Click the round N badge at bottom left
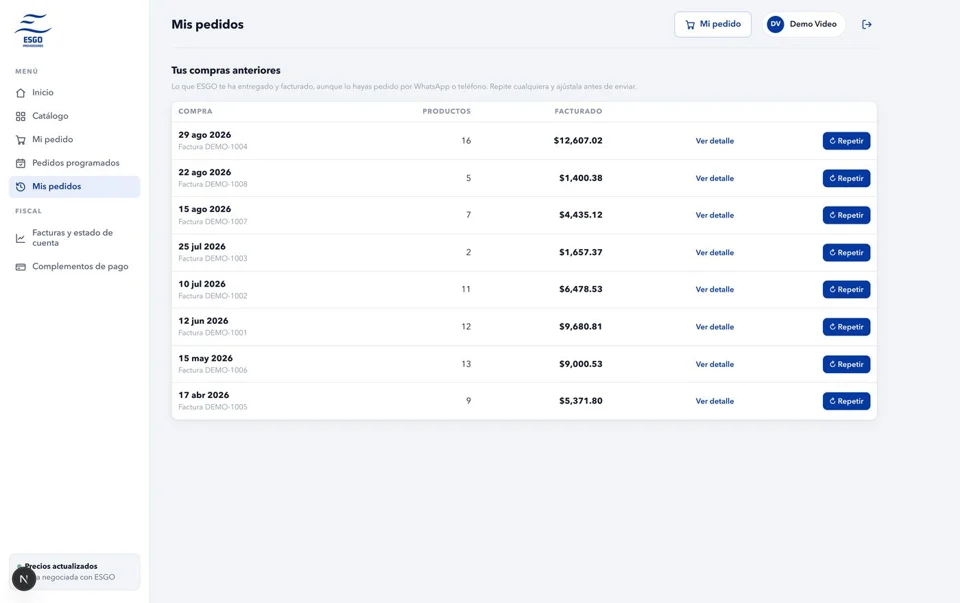Viewport: 960px width, 603px height. click(24, 579)
